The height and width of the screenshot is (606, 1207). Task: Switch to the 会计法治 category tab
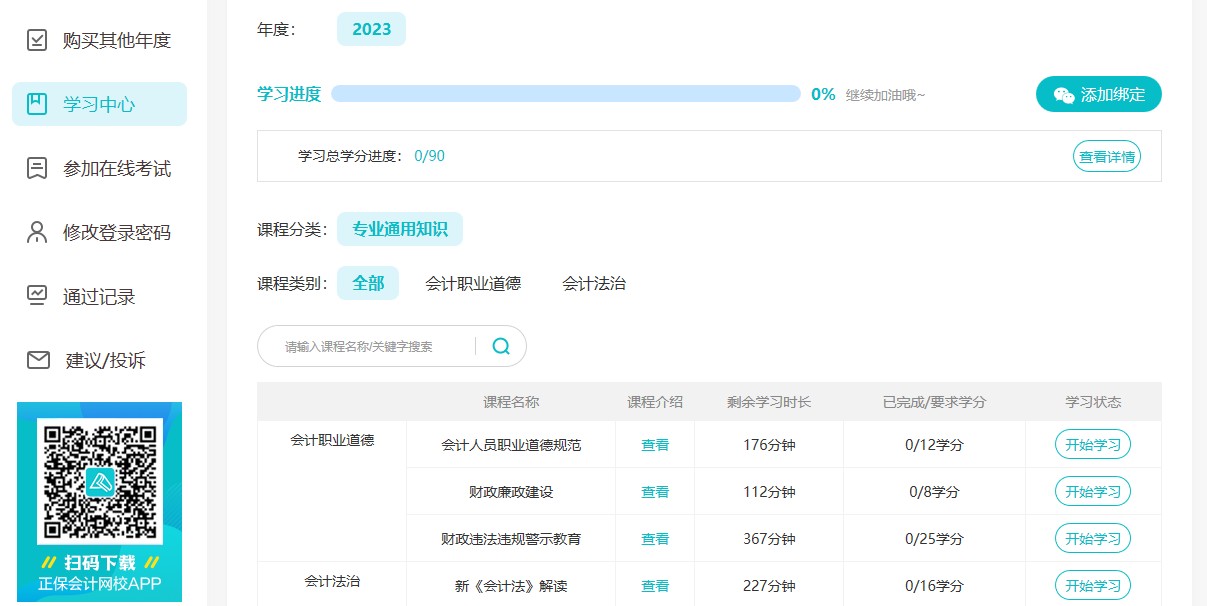click(x=592, y=283)
